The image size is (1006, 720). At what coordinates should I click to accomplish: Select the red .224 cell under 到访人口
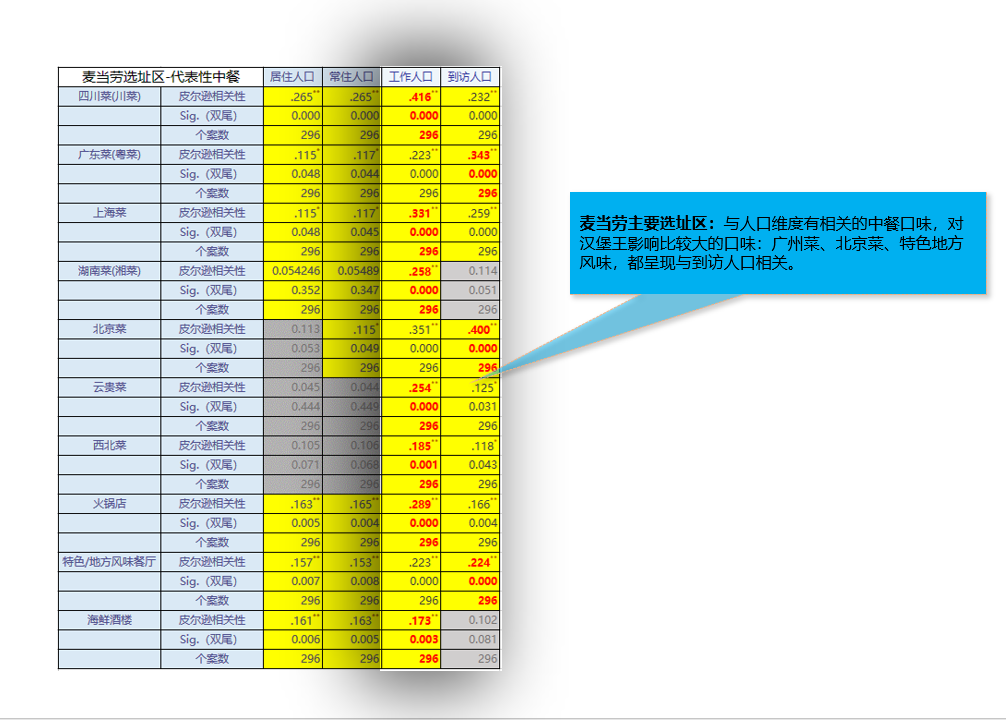(470, 561)
